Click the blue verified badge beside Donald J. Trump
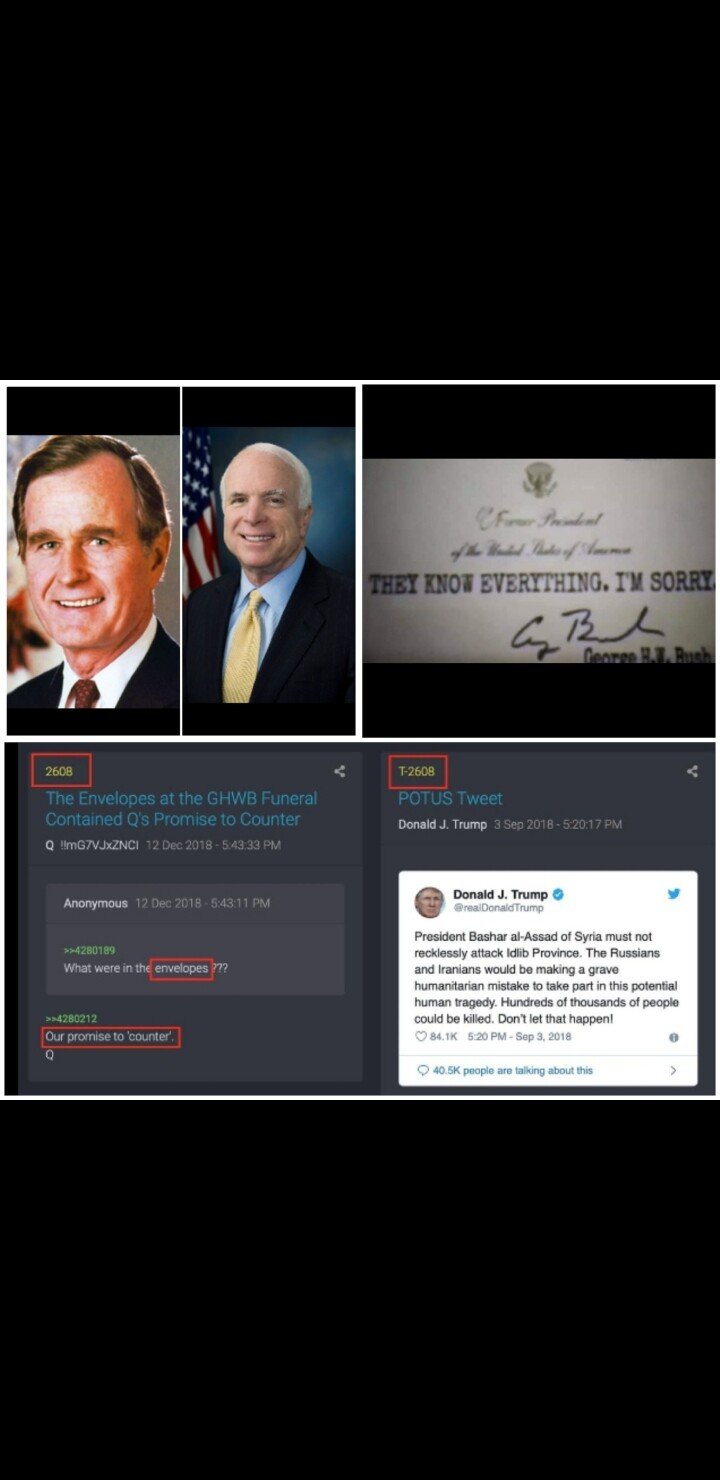The height and width of the screenshot is (1480, 720). 558,894
